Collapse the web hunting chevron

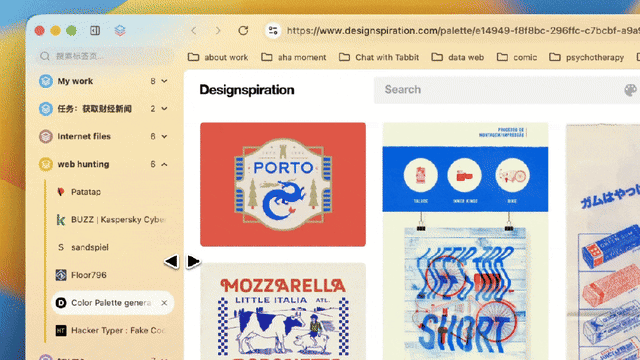click(x=164, y=164)
